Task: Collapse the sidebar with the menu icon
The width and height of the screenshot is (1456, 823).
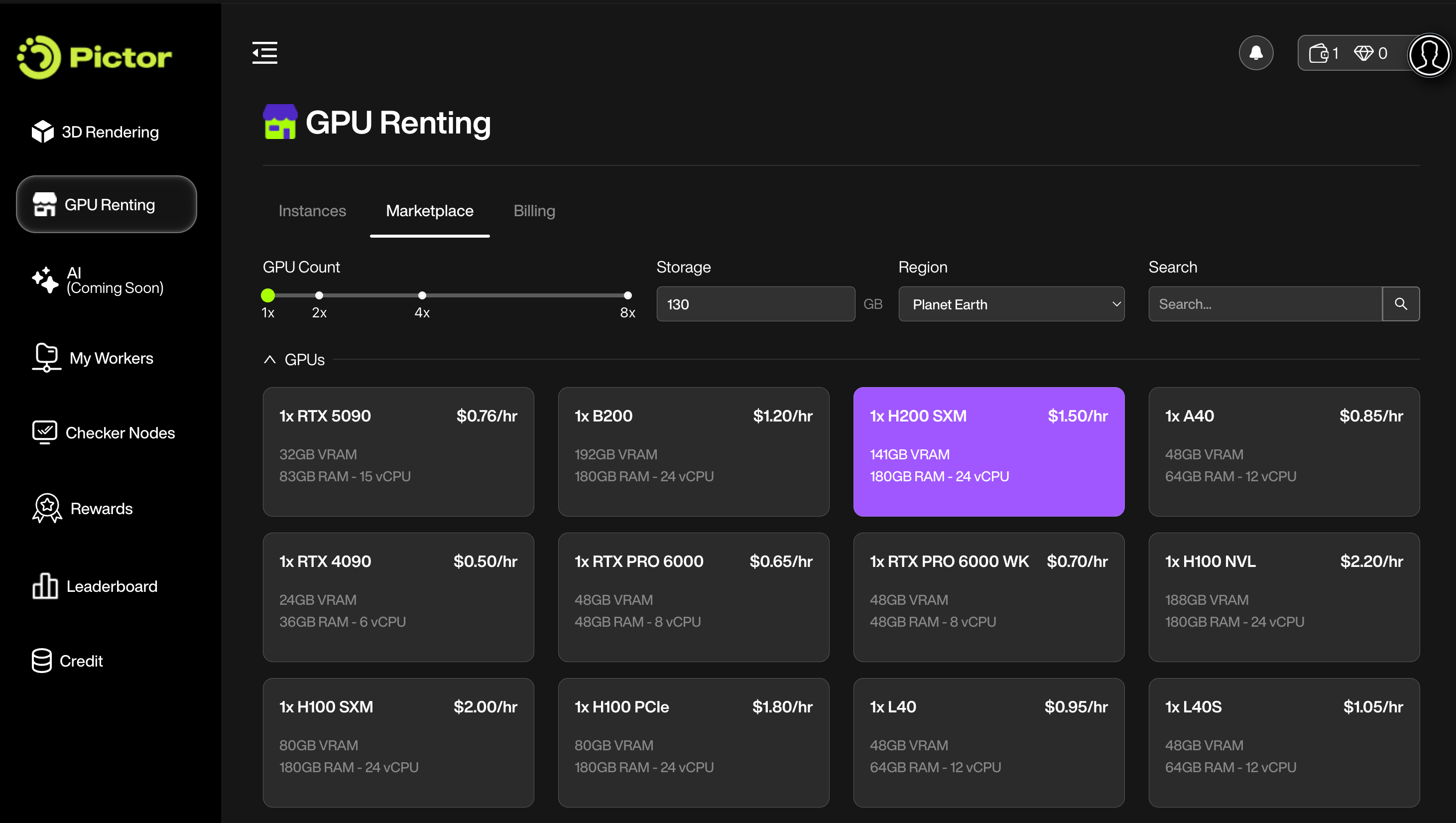Action: [x=264, y=53]
